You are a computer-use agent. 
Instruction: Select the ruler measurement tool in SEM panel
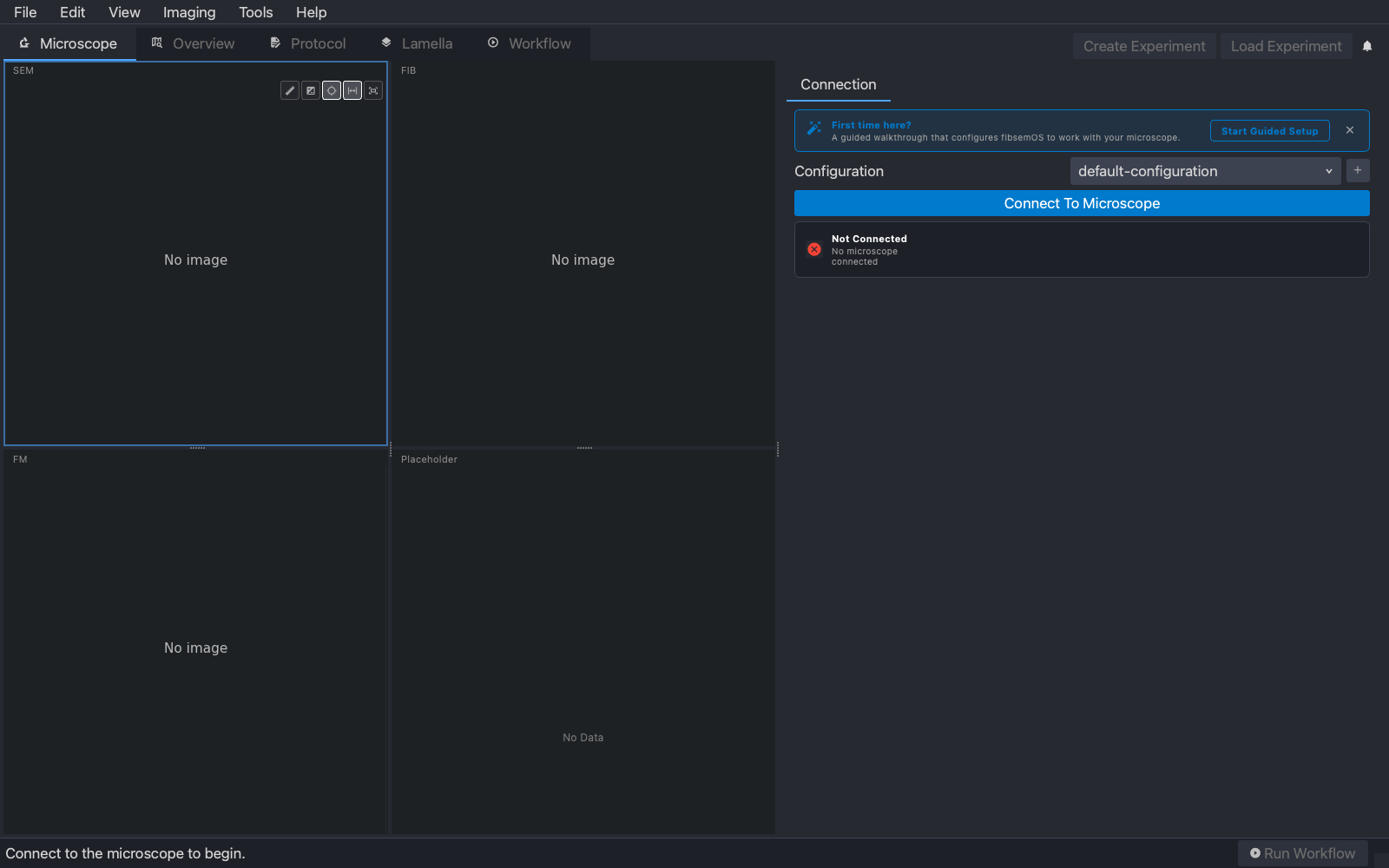[x=290, y=90]
